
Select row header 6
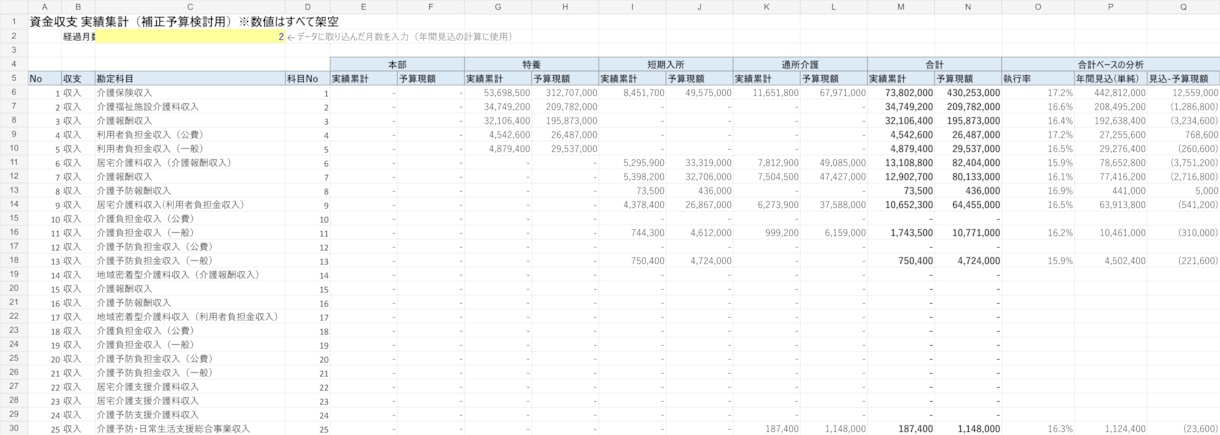pos(14,92)
